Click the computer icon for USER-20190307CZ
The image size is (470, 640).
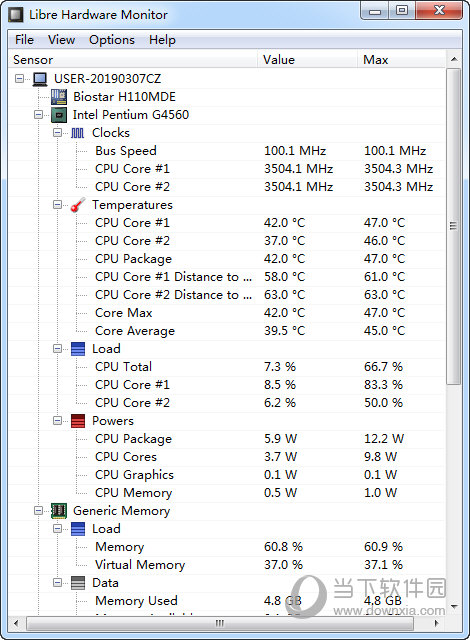coord(40,79)
